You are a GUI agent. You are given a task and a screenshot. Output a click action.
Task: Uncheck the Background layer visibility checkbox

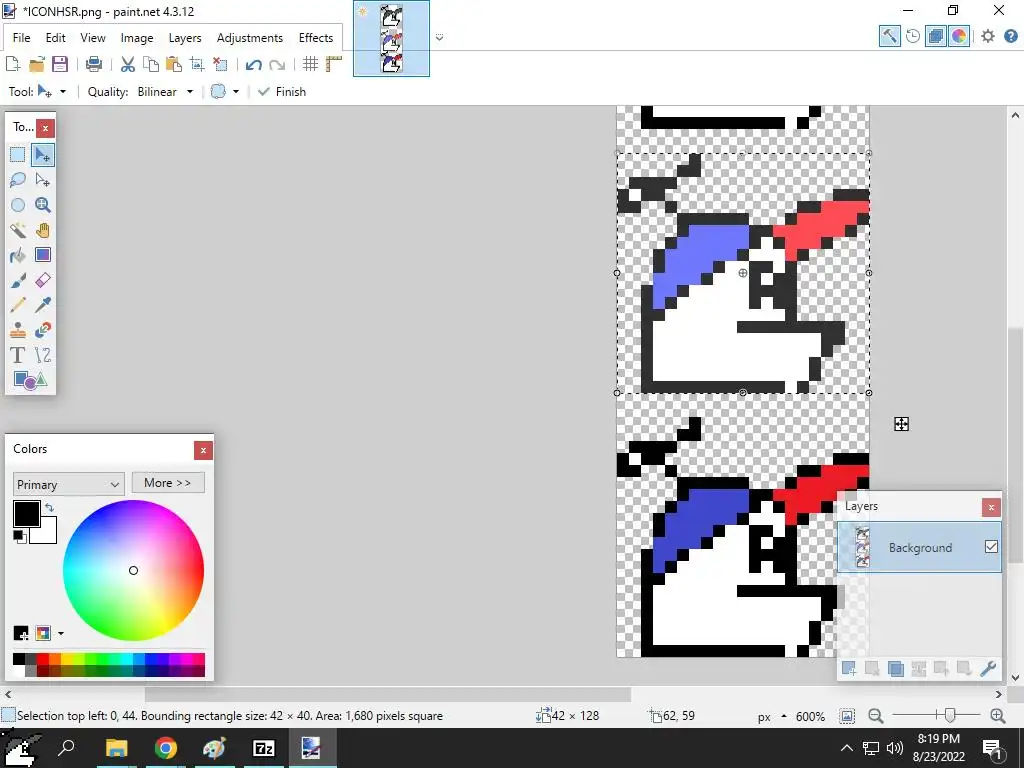(991, 547)
